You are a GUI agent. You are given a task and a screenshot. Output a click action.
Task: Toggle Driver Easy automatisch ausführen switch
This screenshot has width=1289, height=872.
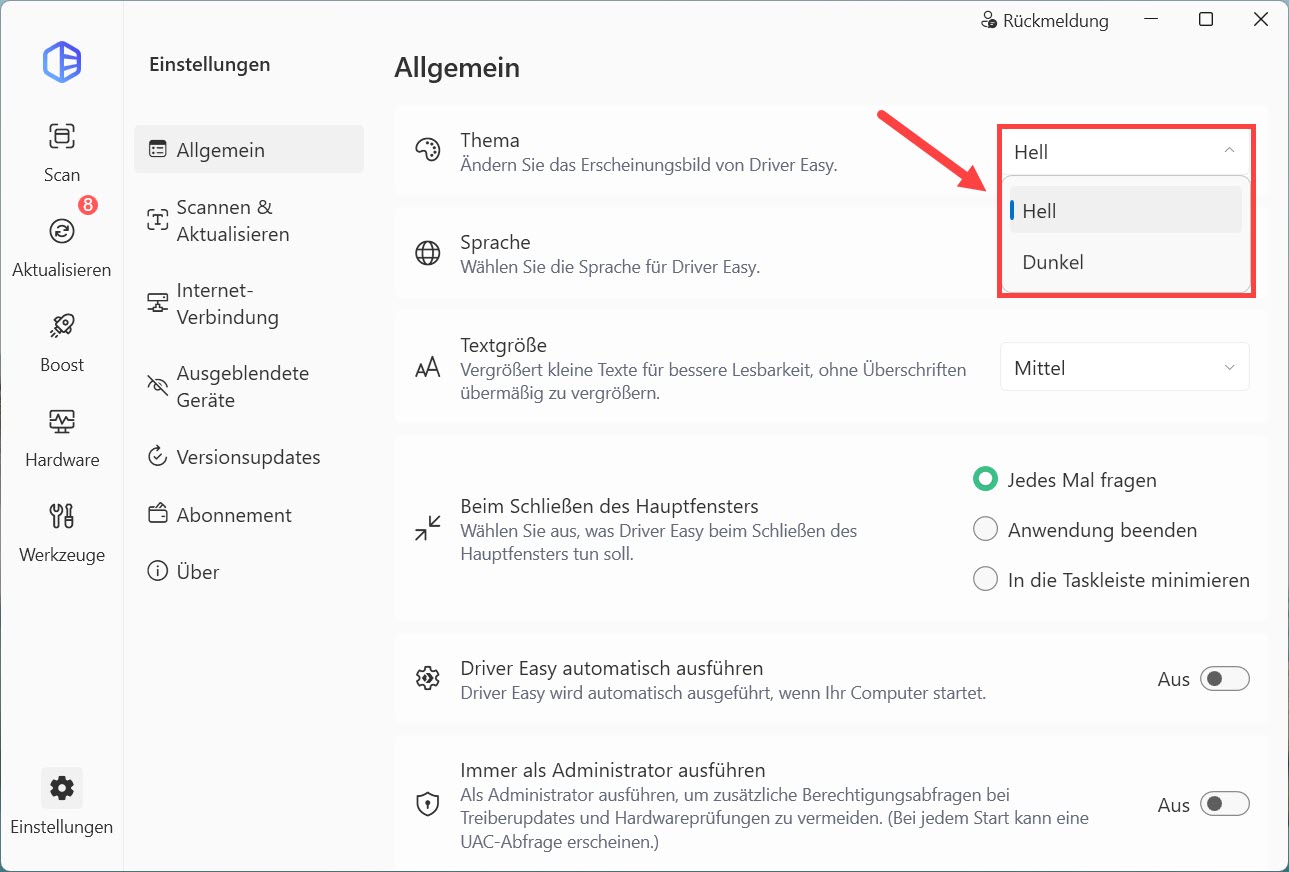point(1225,679)
